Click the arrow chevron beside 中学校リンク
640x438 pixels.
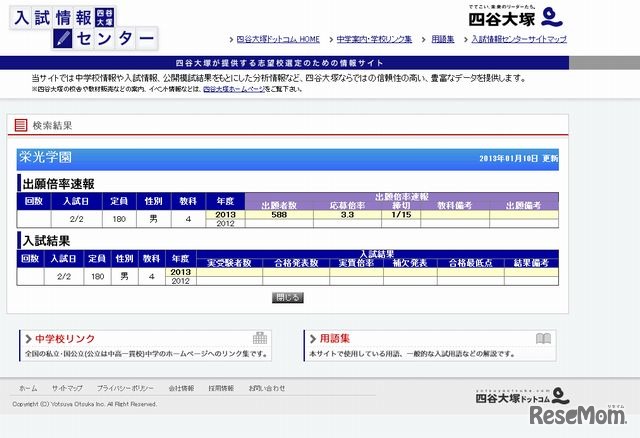(28, 339)
